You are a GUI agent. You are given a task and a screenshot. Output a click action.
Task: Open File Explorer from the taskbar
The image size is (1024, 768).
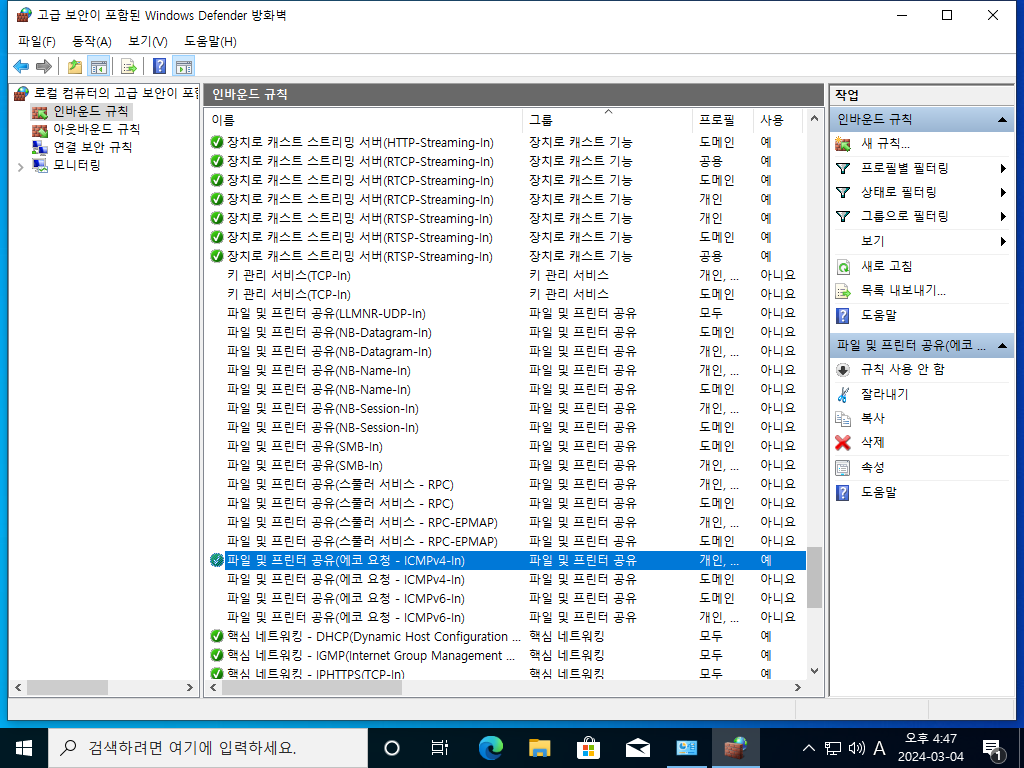coord(539,748)
